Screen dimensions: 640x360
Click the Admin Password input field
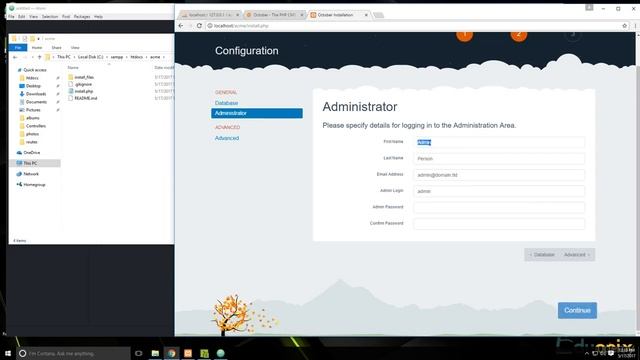499,207
